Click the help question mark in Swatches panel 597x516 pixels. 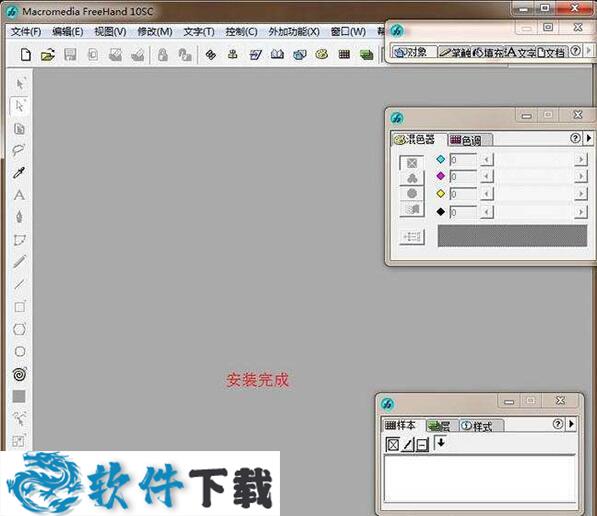click(558, 424)
